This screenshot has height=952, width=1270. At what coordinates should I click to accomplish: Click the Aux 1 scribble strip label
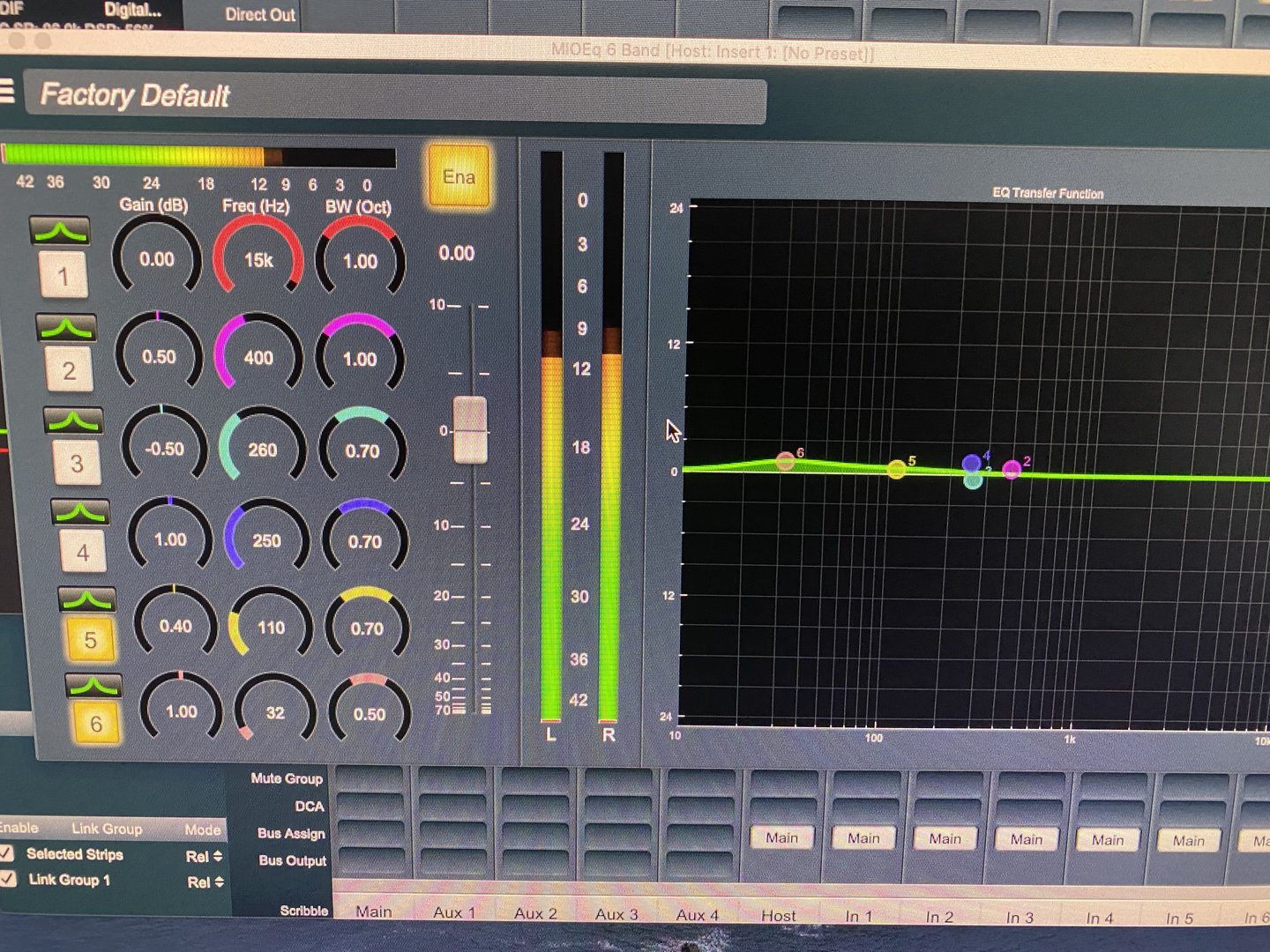click(454, 913)
